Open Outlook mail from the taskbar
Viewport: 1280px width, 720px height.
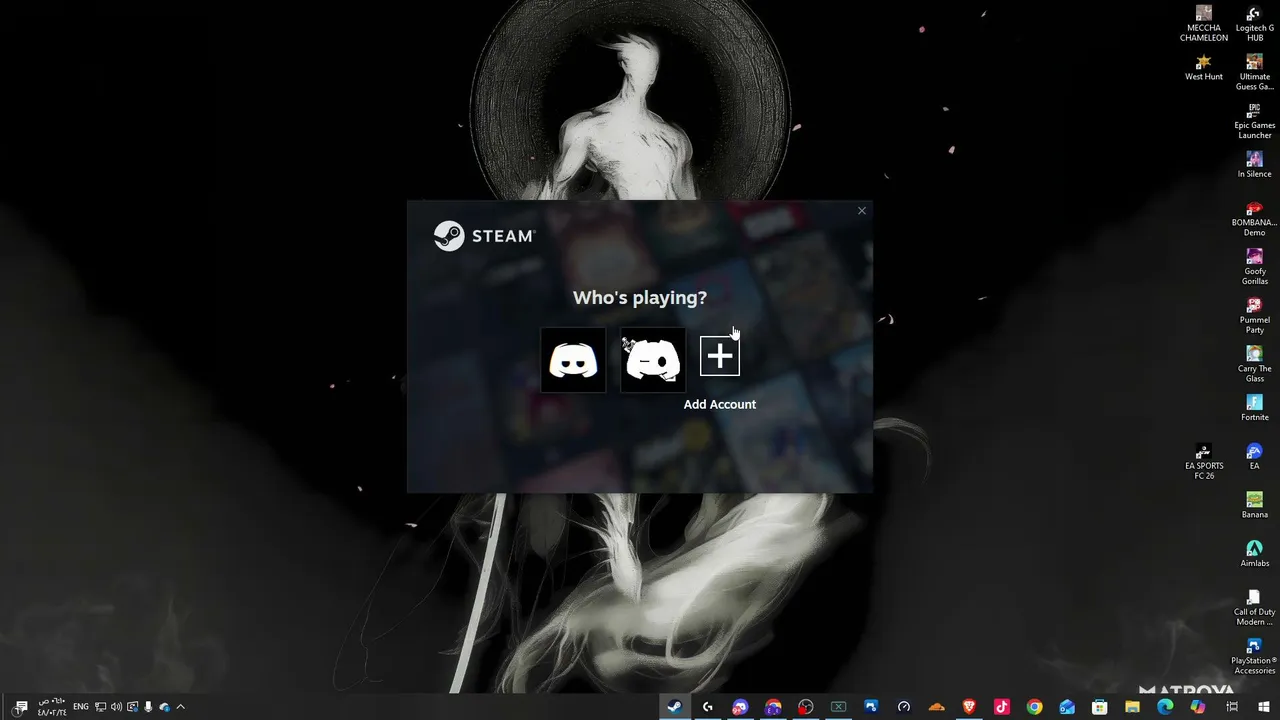[x=1067, y=707]
